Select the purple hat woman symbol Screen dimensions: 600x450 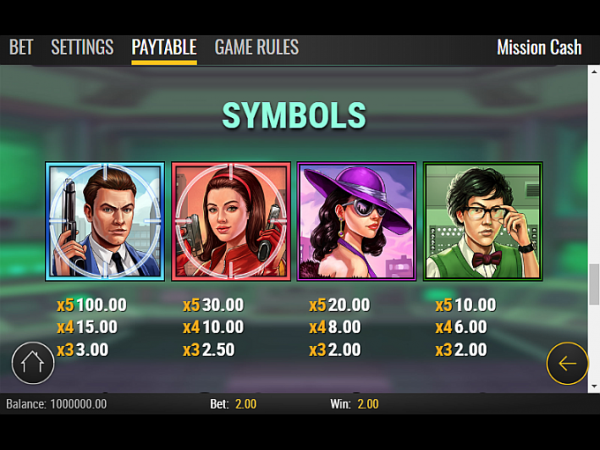coord(357,221)
